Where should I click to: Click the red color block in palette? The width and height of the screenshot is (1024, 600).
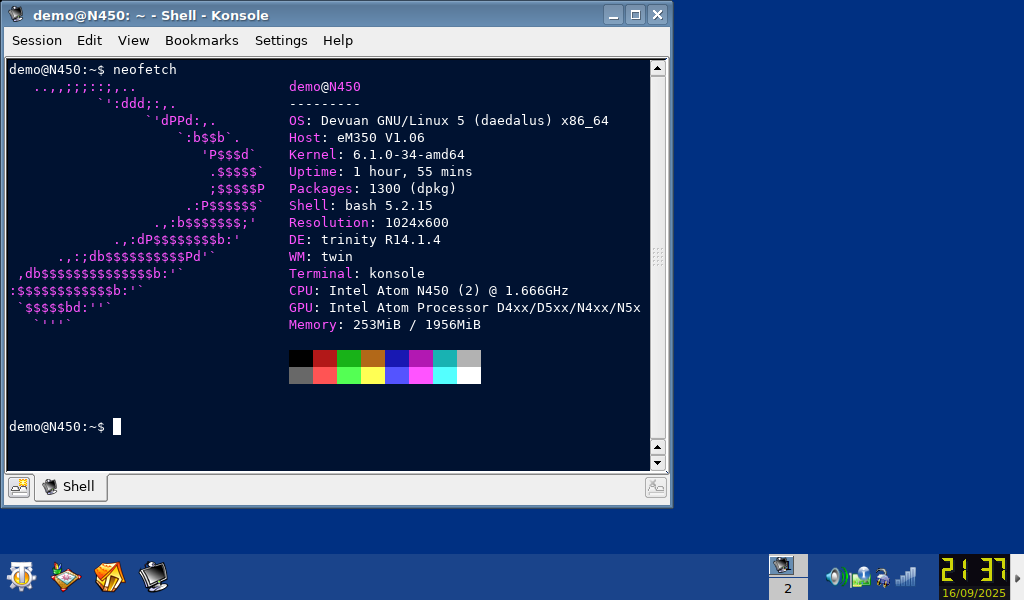click(325, 358)
